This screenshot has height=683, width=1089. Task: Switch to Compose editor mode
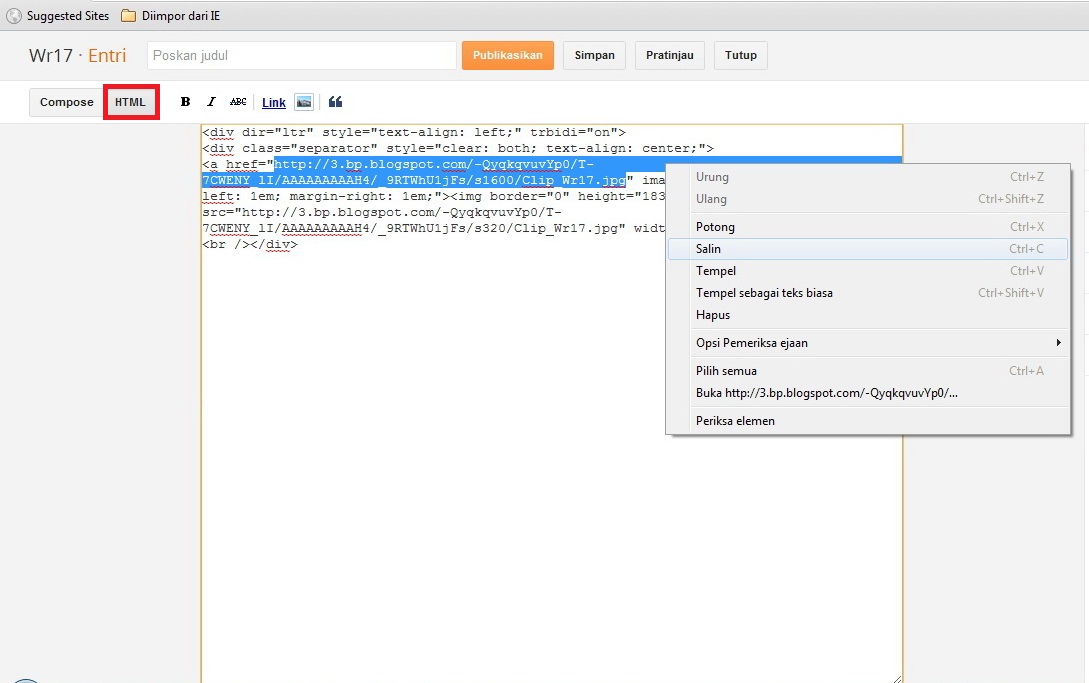(67, 102)
